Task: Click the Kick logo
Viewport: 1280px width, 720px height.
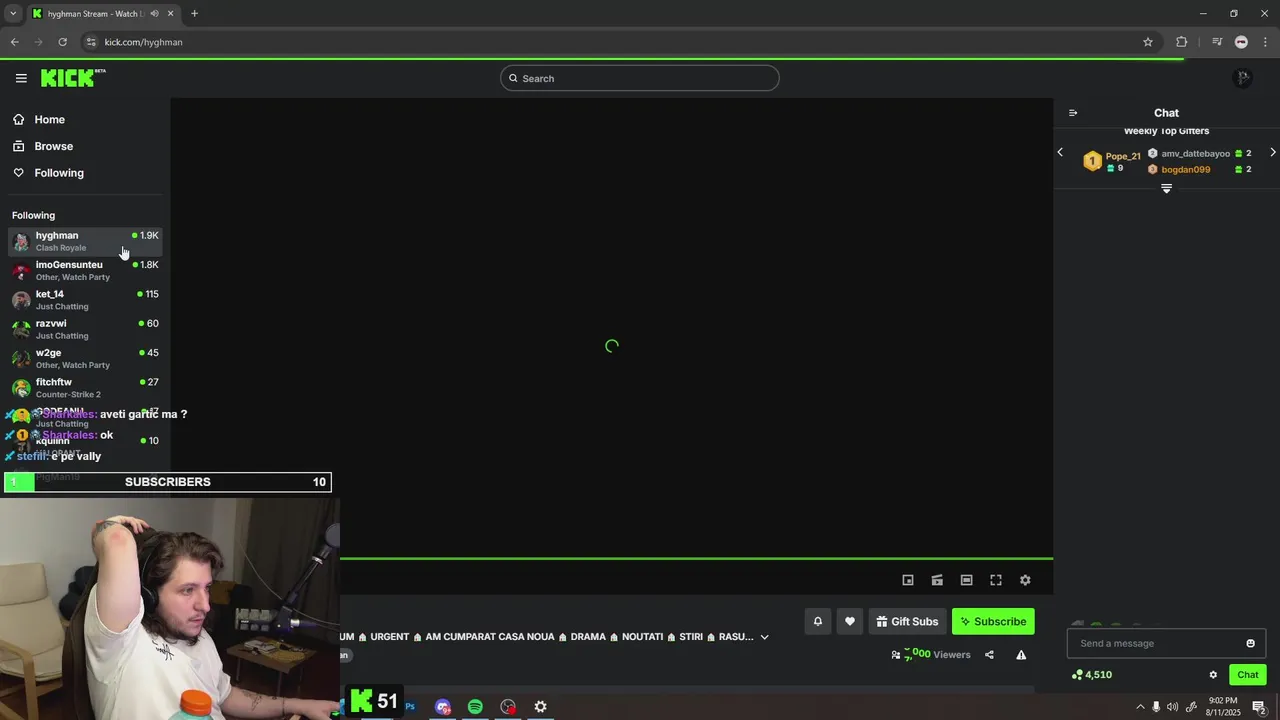Action: [73, 78]
